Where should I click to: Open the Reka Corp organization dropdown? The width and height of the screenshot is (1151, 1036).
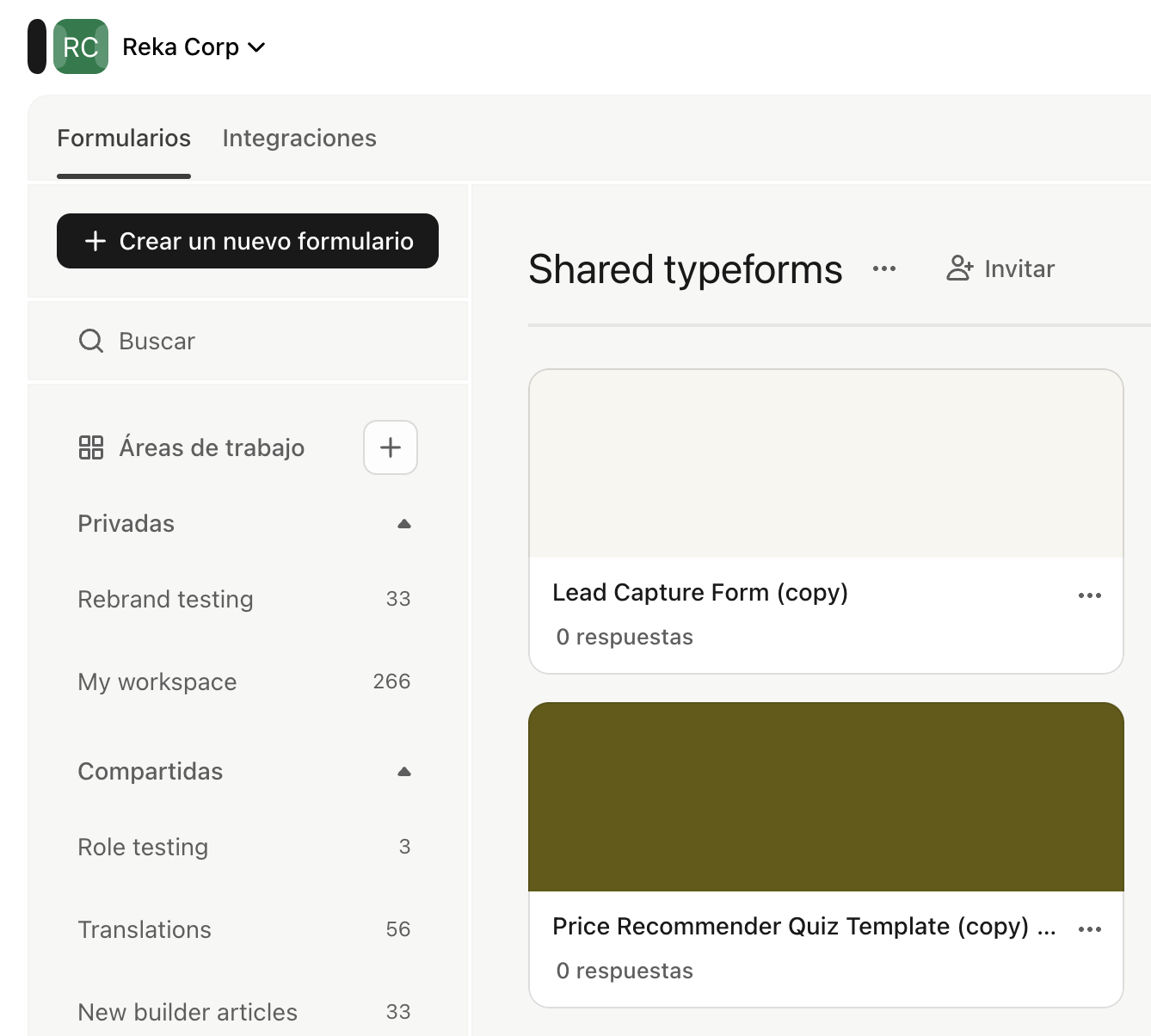tap(194, 46)
